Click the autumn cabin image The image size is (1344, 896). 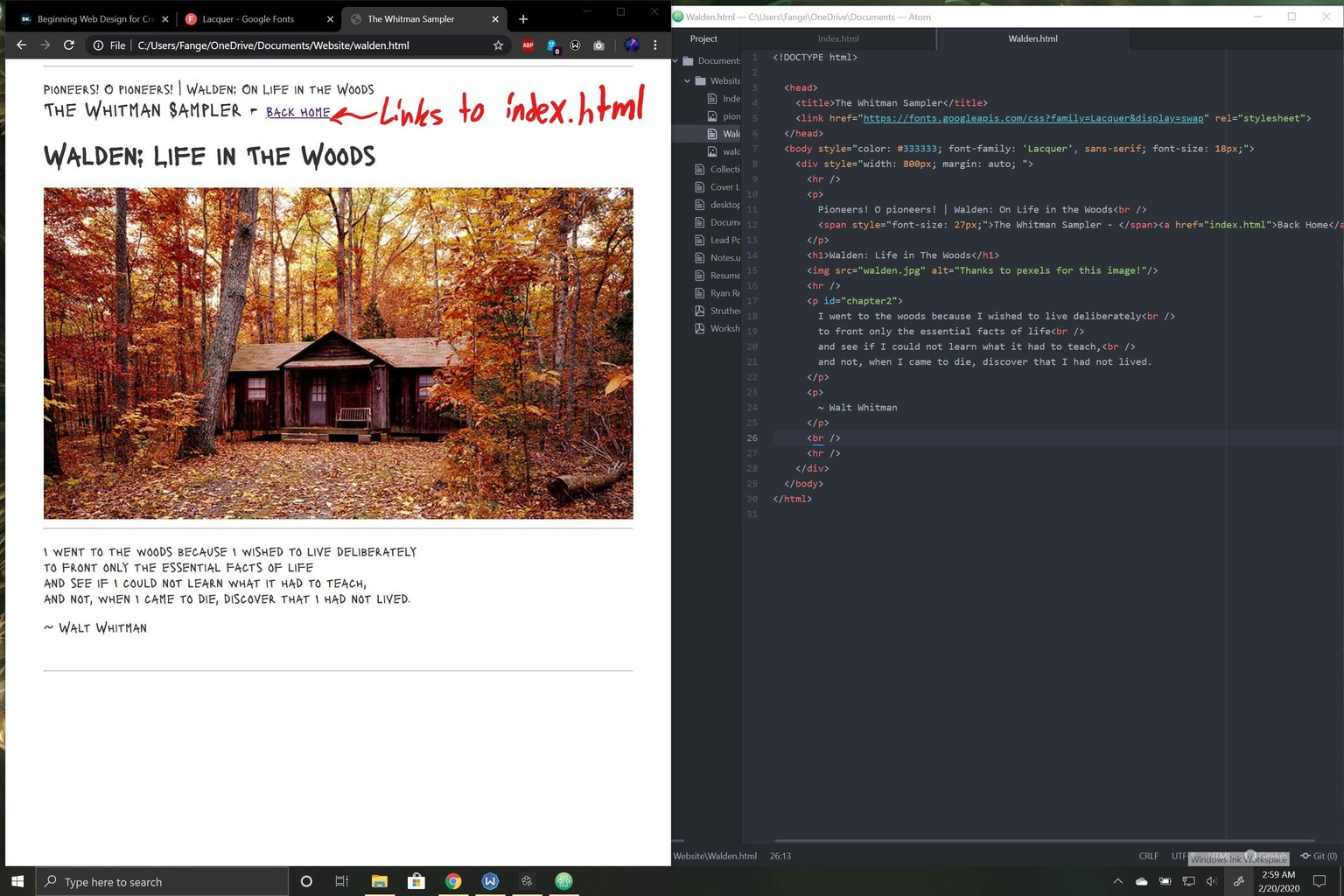[x=338, y=353]
